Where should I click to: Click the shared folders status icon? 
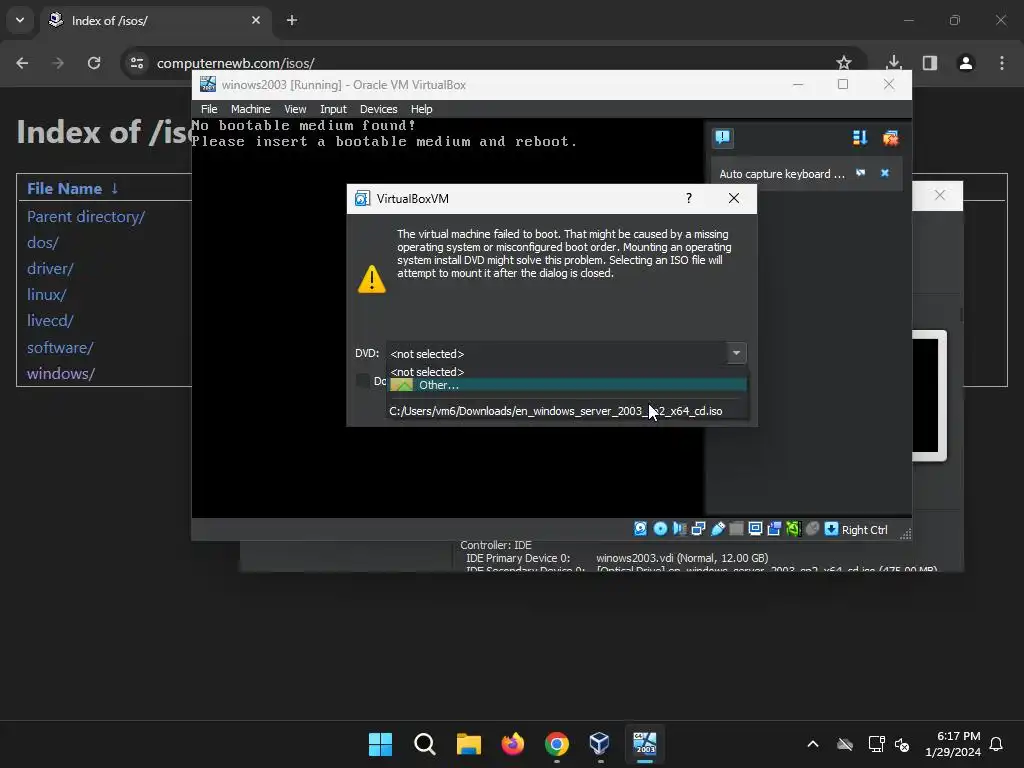pos(737,529)
